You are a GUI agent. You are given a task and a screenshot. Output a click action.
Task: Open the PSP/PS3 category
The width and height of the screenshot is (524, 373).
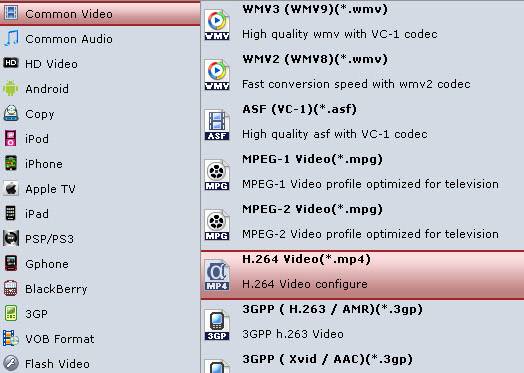[x=49, y=239]
